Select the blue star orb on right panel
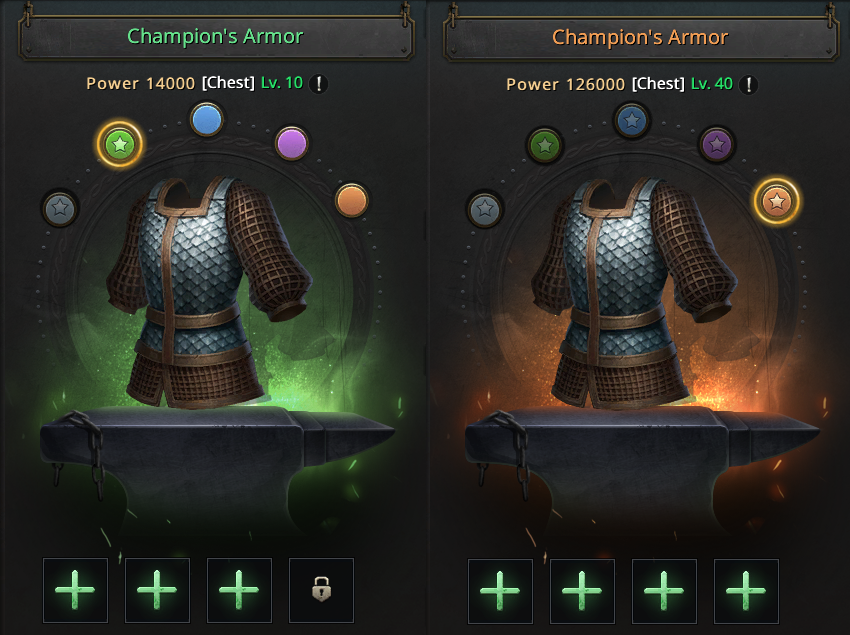The image size is (850, 635). (632, 120)
